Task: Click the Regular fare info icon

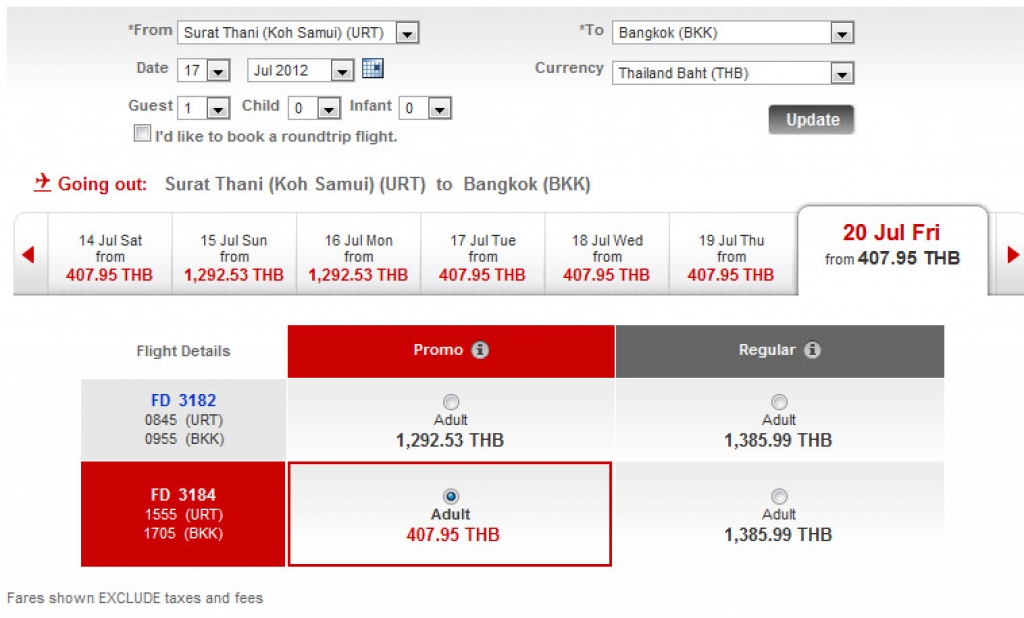Action: coord(812,351)
